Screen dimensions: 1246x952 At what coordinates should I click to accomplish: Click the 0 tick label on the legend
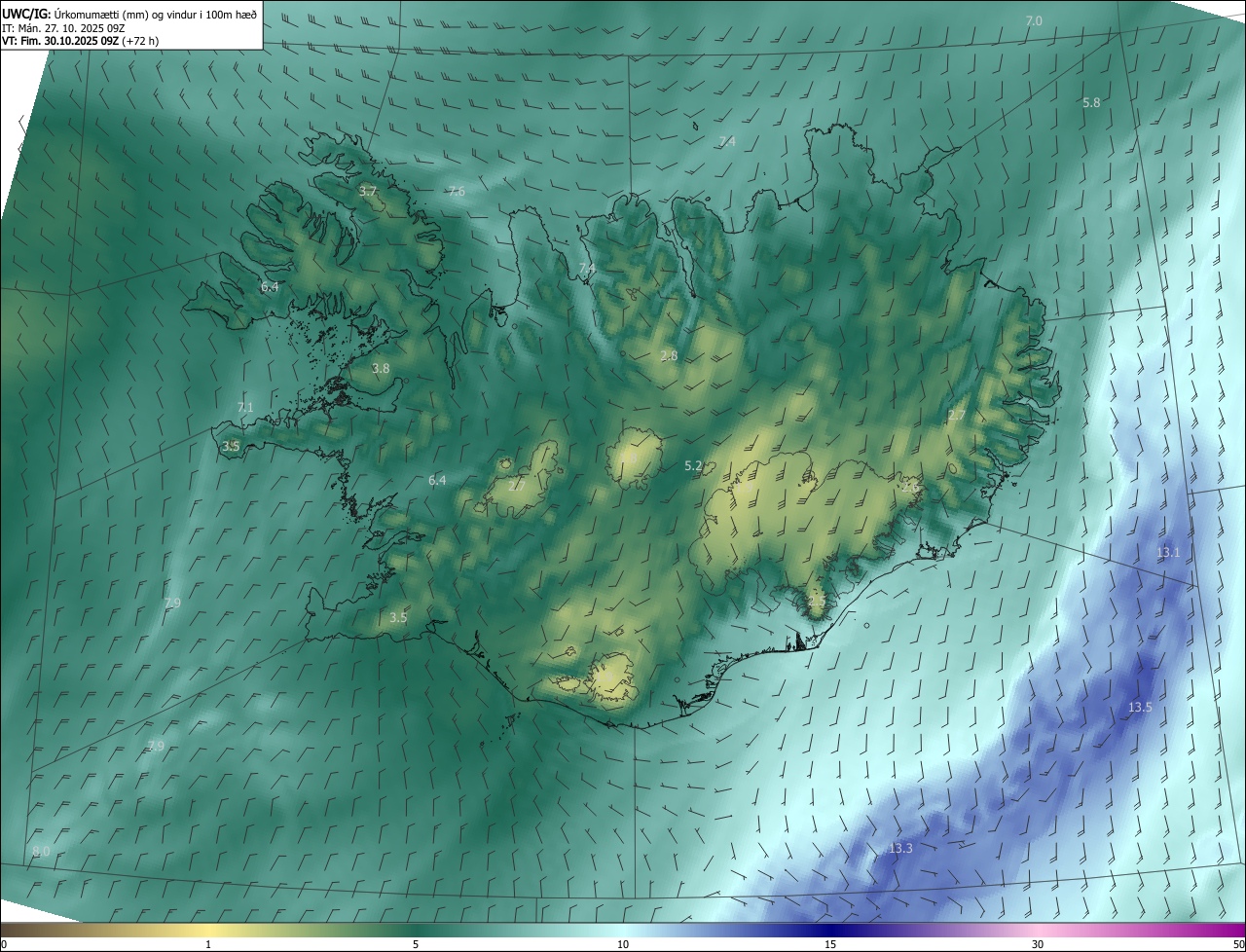pyautogui.click(x=4, y=944)
